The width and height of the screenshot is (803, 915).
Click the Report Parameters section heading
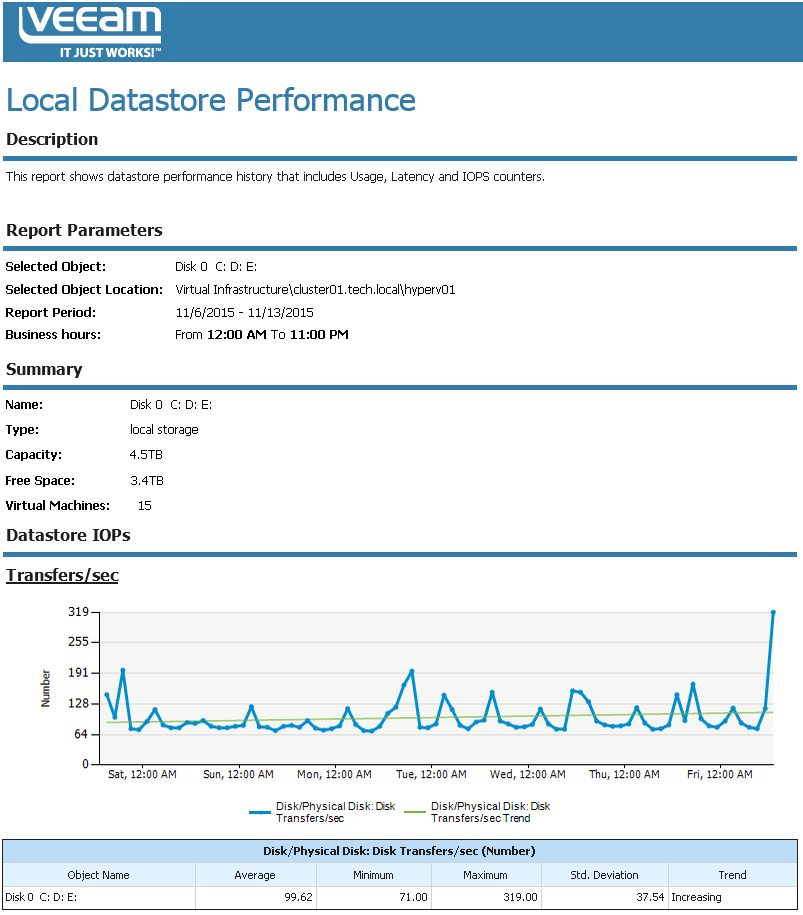pos(84,231)
